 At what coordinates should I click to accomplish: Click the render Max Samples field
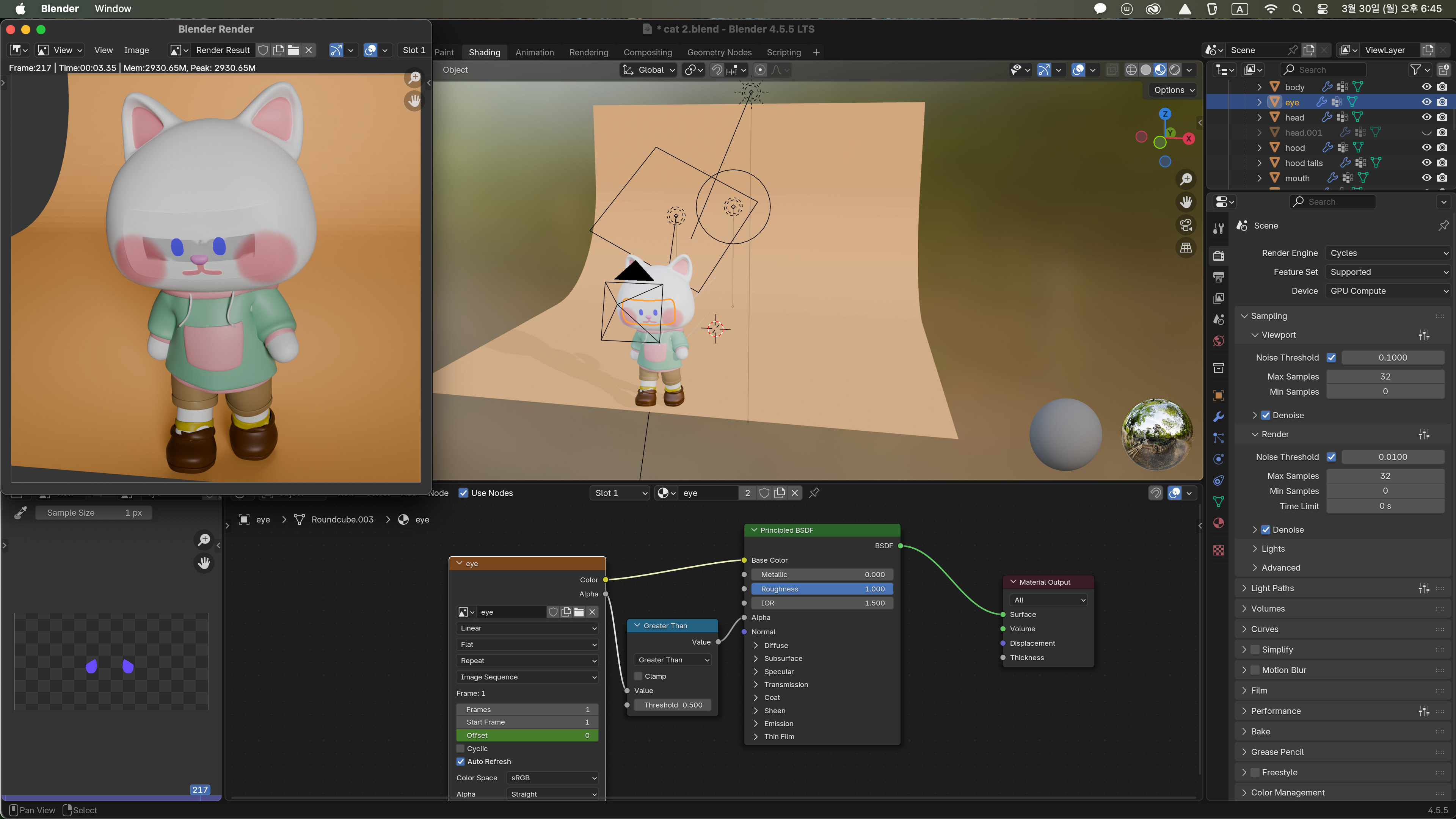click(1385, 476)
